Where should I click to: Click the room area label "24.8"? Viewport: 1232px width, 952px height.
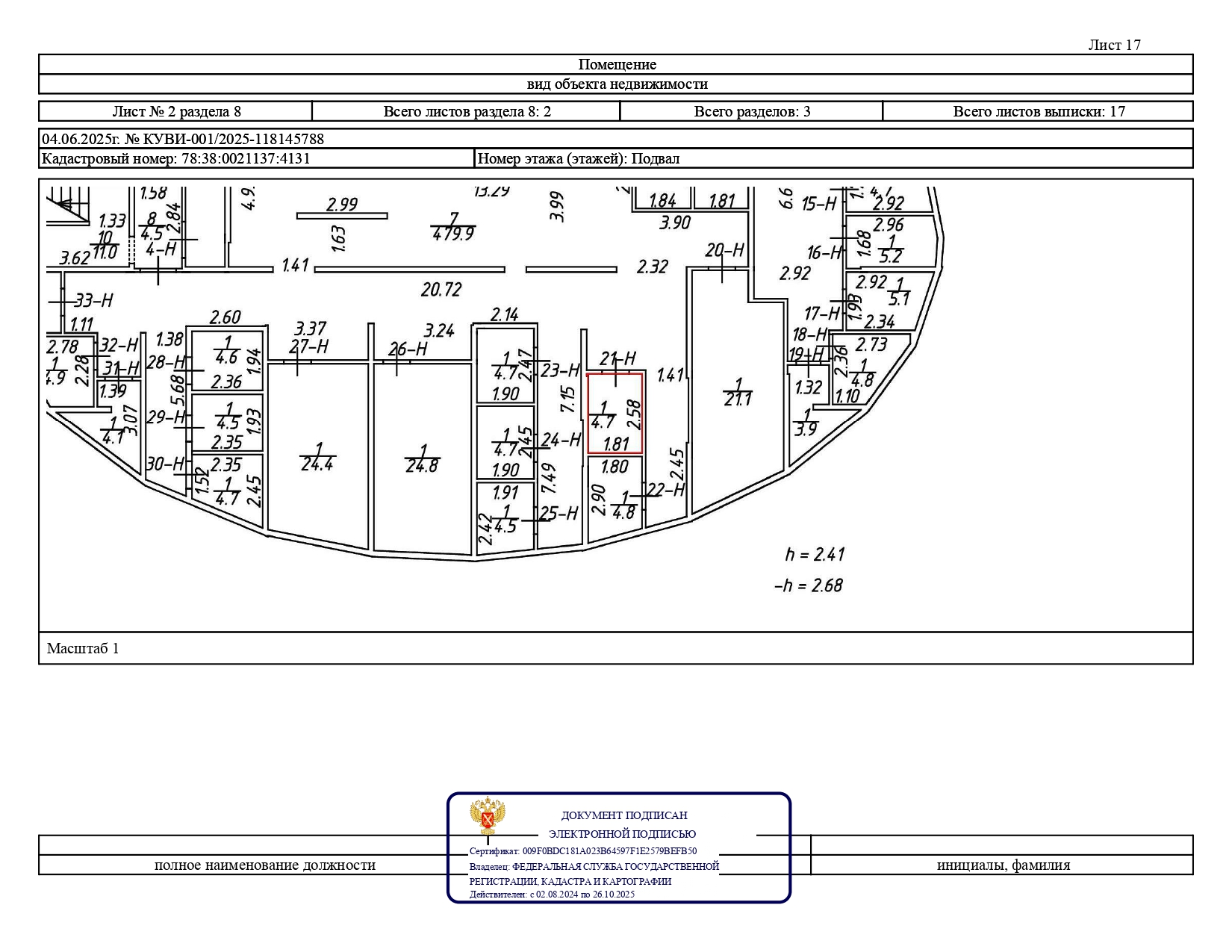[x=422, y=466]
